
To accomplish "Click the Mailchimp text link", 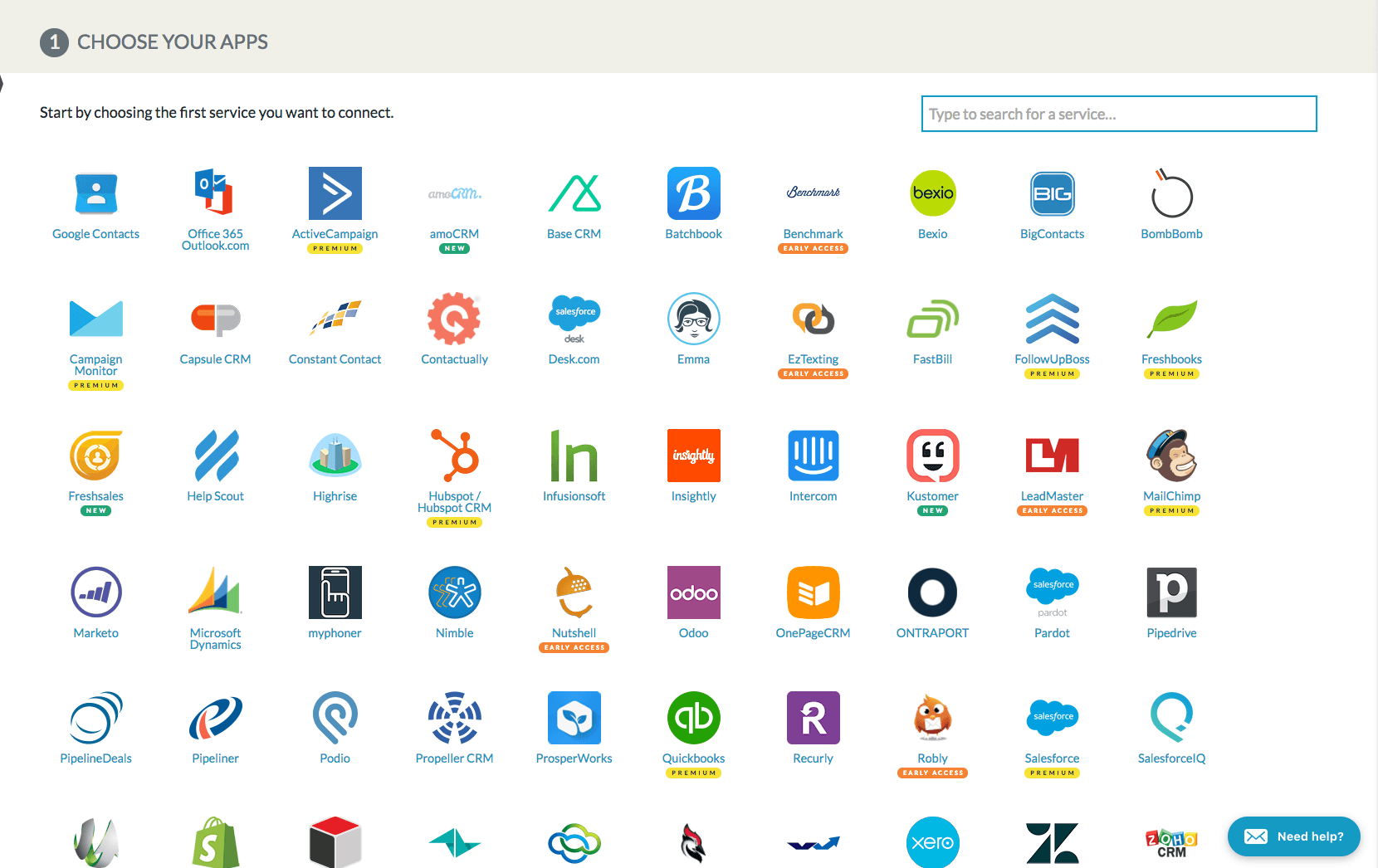I will coord(1172,496).
